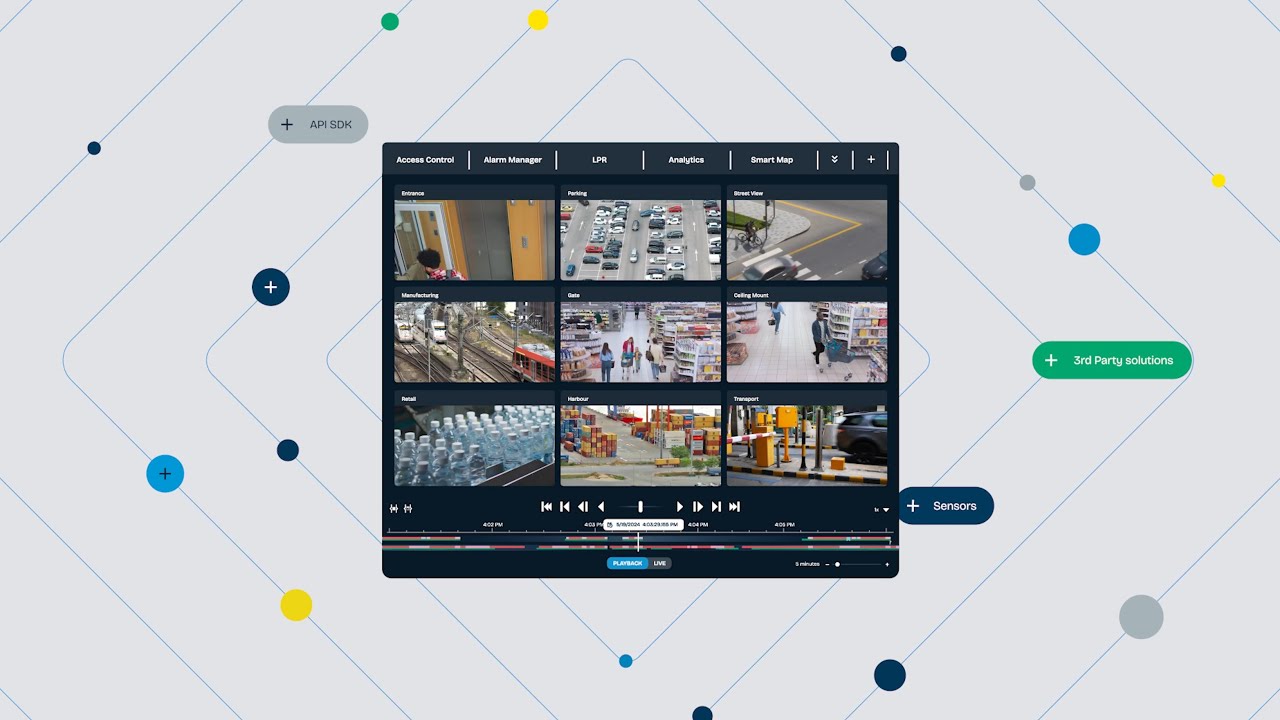Zoom out the timeline with the minus icon
1280x720 pixels.
coord(827,564)
